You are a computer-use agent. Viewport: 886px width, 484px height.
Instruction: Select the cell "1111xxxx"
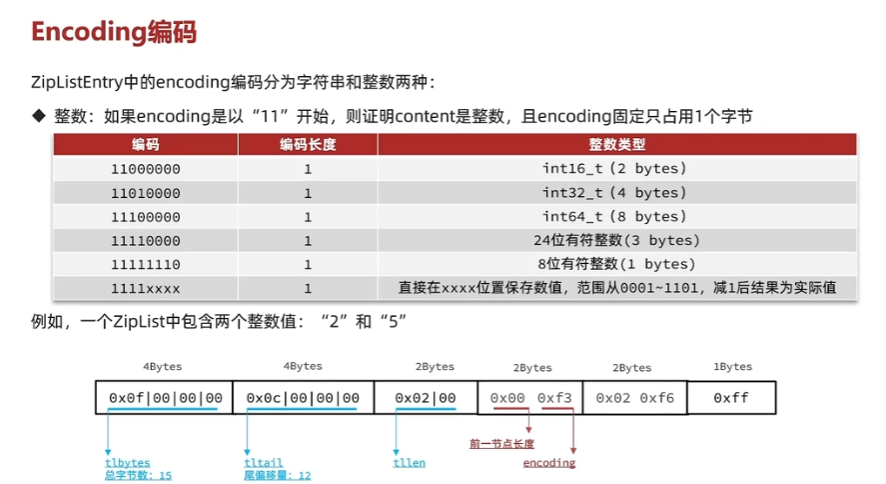(x=146, y=289)
